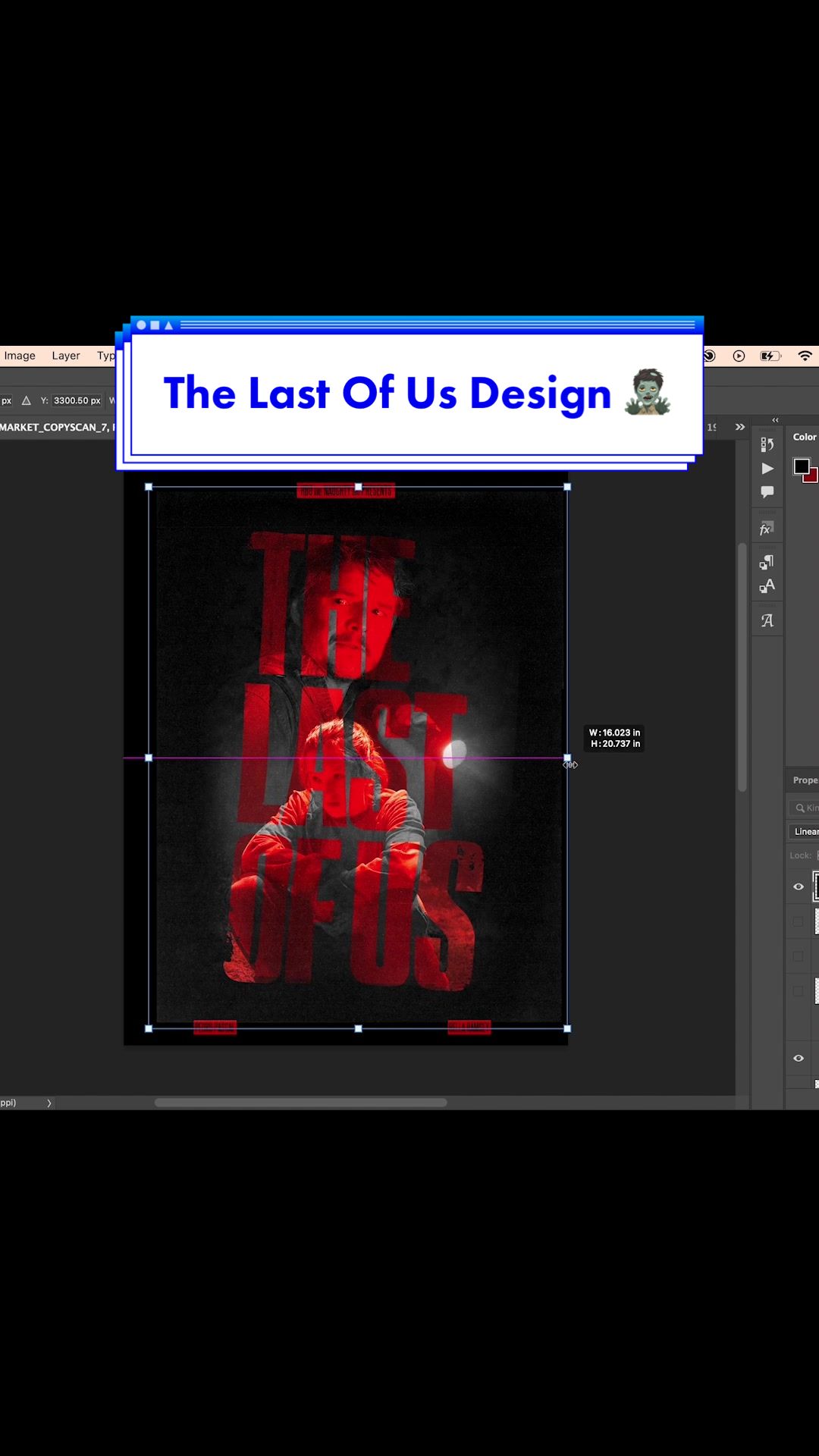
Task: Open the layer Kind filter dropdown
Action: click(x=804, y=808)
